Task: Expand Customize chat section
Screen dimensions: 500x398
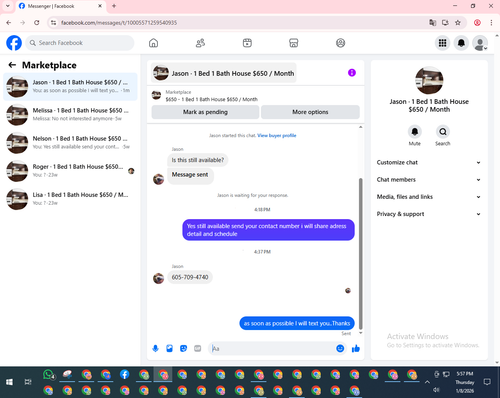Action: click(x=429, y=162)
